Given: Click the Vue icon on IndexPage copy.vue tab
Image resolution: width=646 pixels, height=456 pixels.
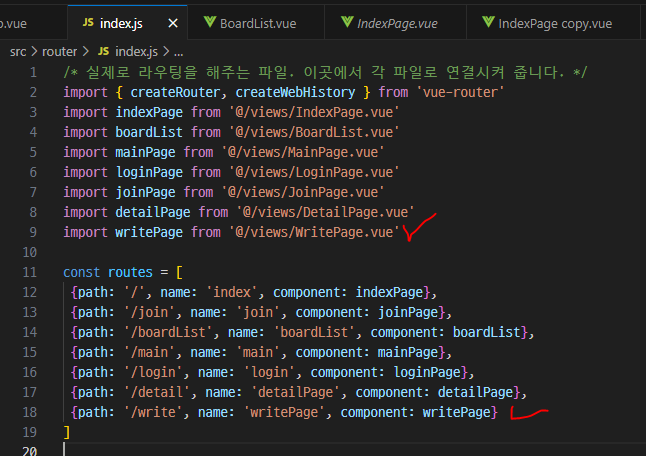Looking at the screenshot, I should tap(488, 22).
